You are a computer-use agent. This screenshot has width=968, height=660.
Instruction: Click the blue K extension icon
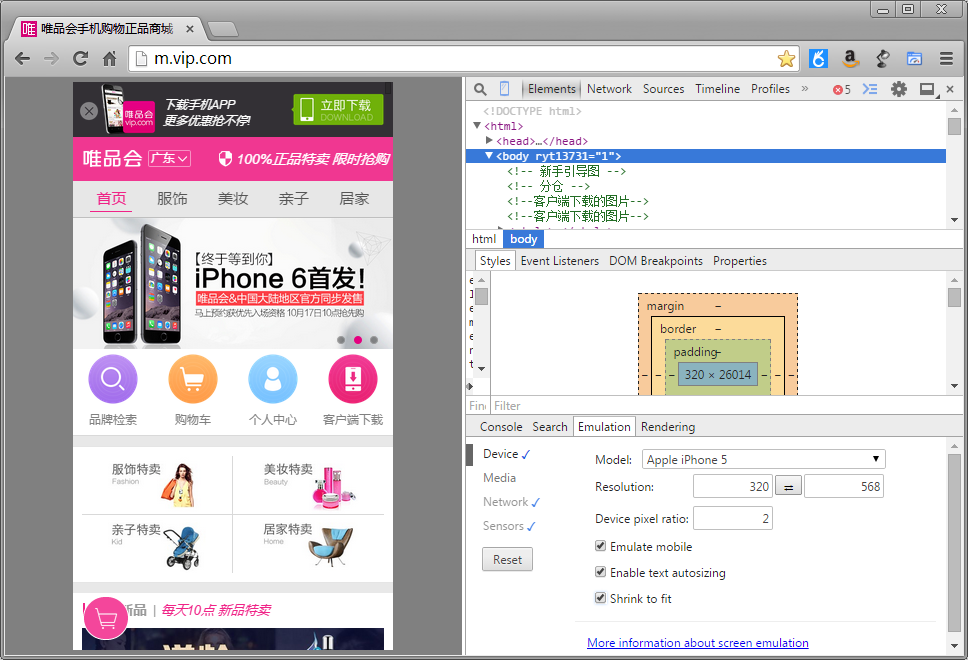819,59
